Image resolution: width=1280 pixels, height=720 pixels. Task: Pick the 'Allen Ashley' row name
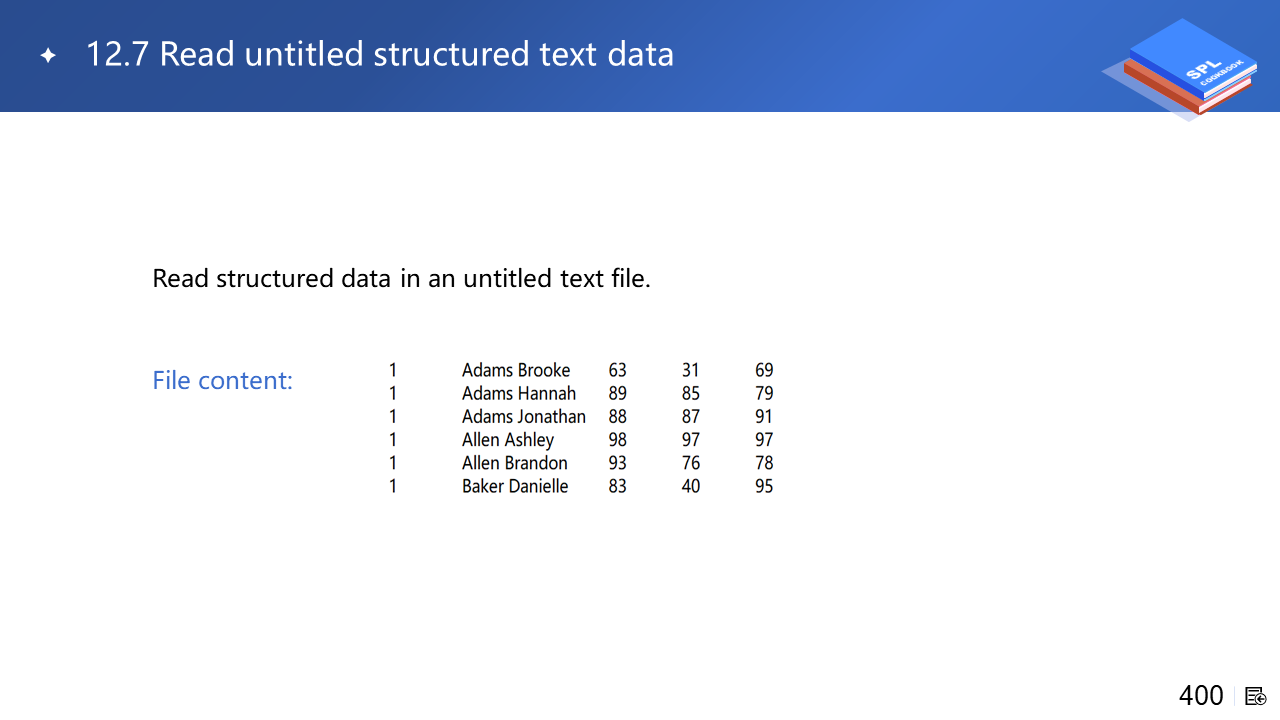[508, 439]
